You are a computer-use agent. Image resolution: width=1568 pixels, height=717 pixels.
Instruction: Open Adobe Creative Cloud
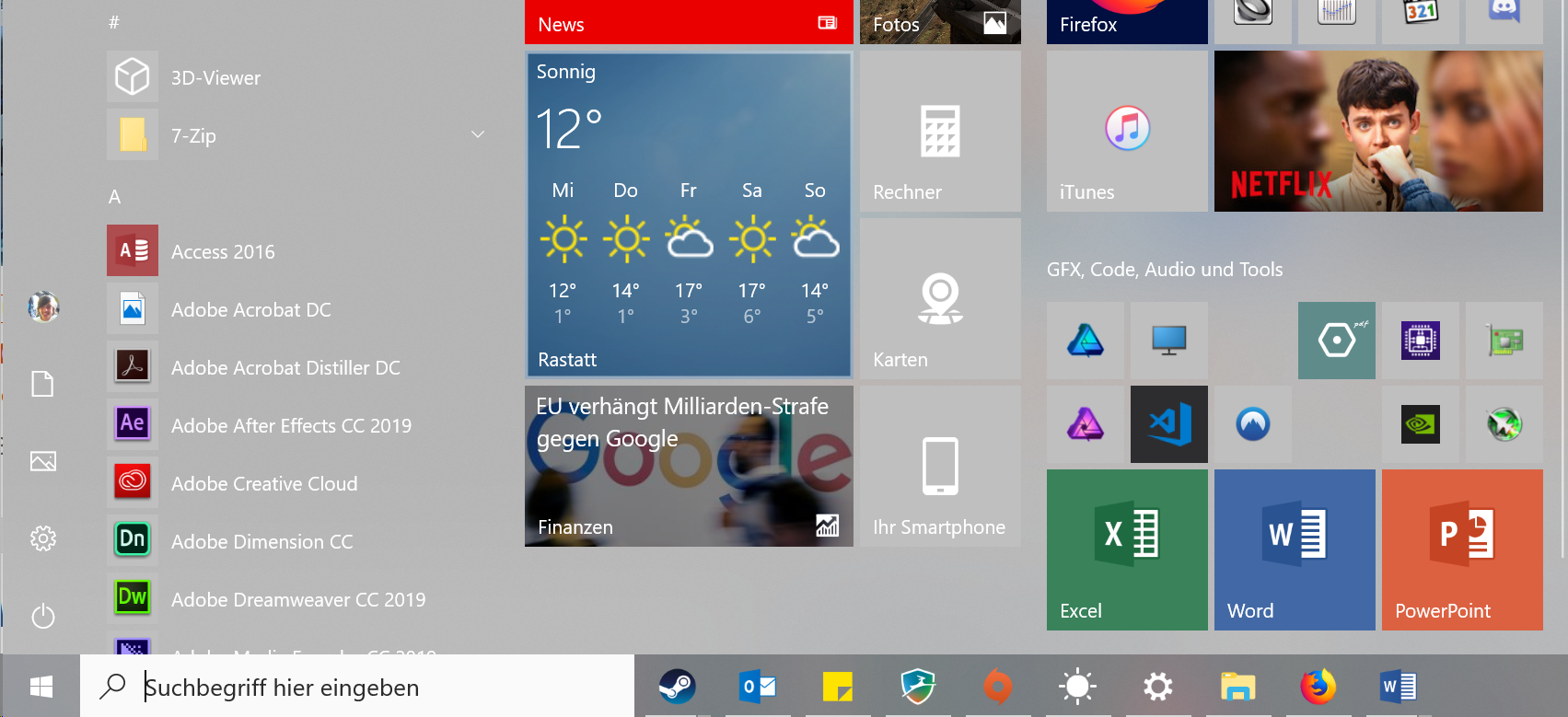click(295, 483)
